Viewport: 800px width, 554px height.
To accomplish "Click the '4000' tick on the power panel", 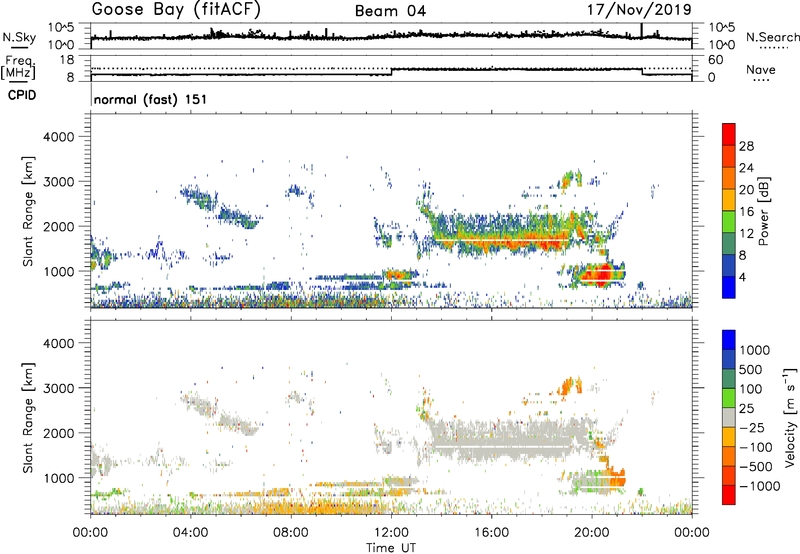I will pyautogui.click(x=58, y=137).
